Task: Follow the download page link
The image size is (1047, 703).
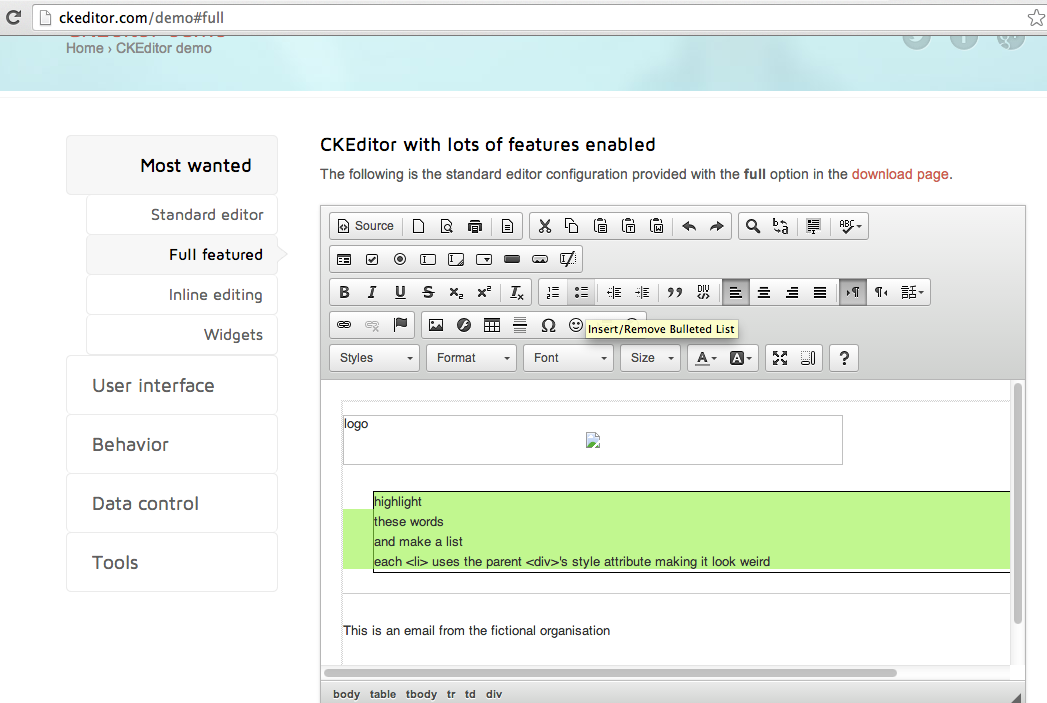Action: (x=899, y=174)
